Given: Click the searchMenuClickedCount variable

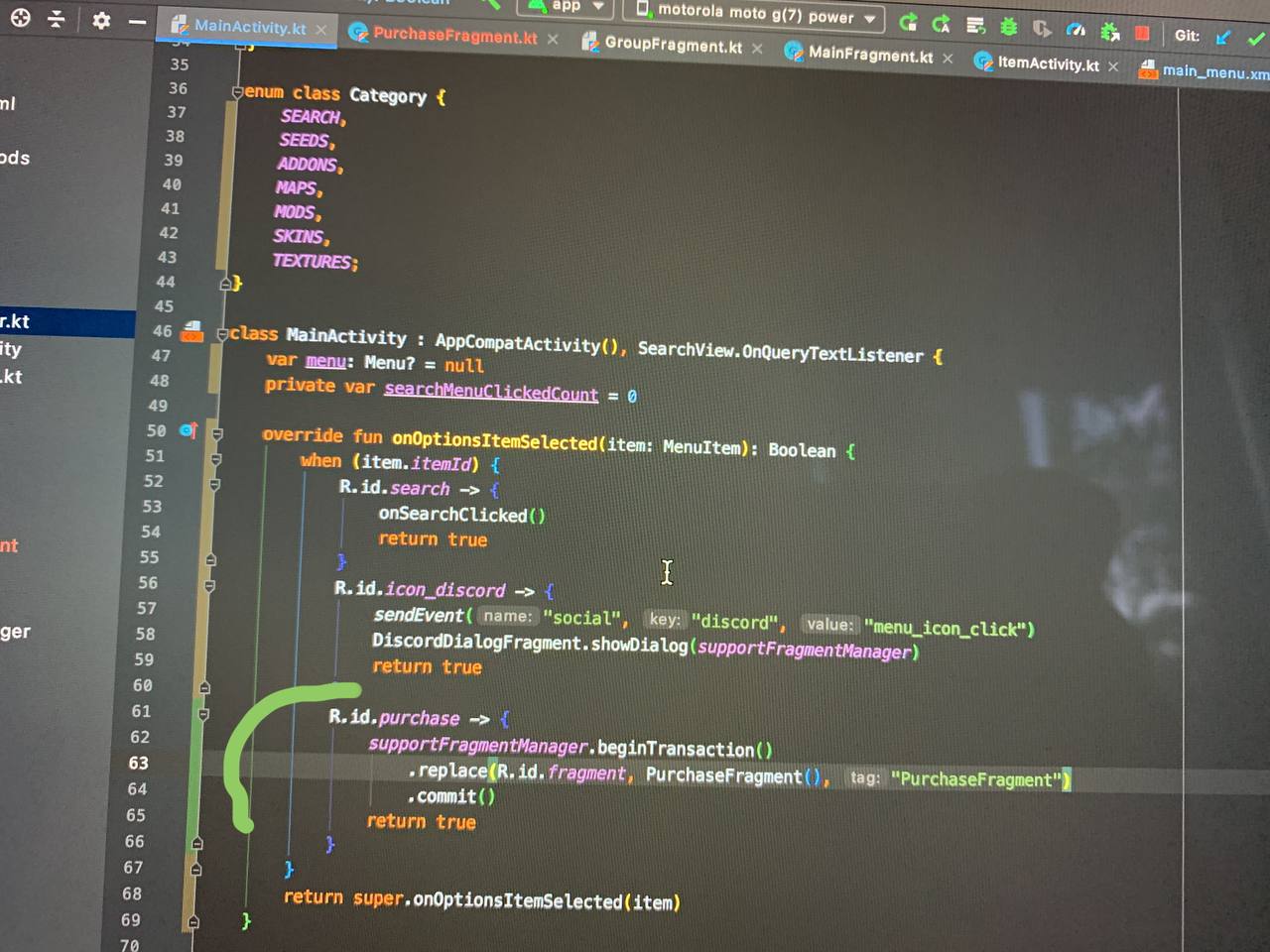Looking at the screenshot, I should [491, 391].
